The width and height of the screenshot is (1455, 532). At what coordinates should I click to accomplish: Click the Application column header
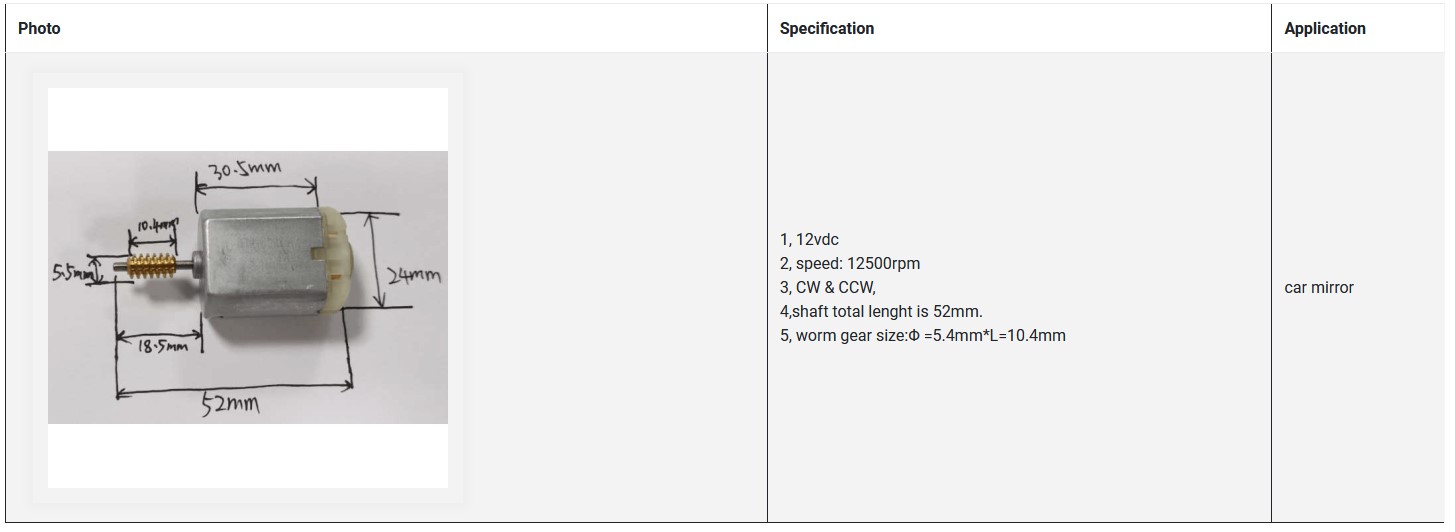click(x=1324, y=29)
